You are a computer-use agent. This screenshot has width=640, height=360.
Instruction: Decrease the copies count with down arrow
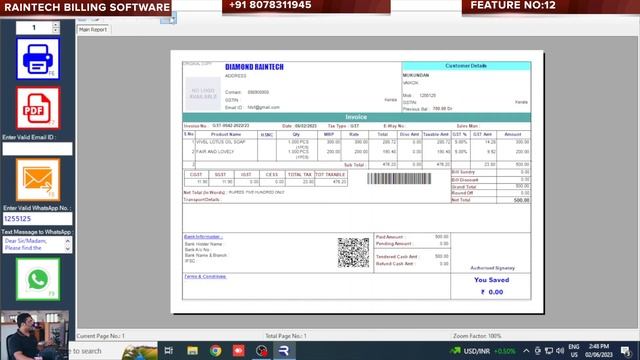click(x=56, y=31)
